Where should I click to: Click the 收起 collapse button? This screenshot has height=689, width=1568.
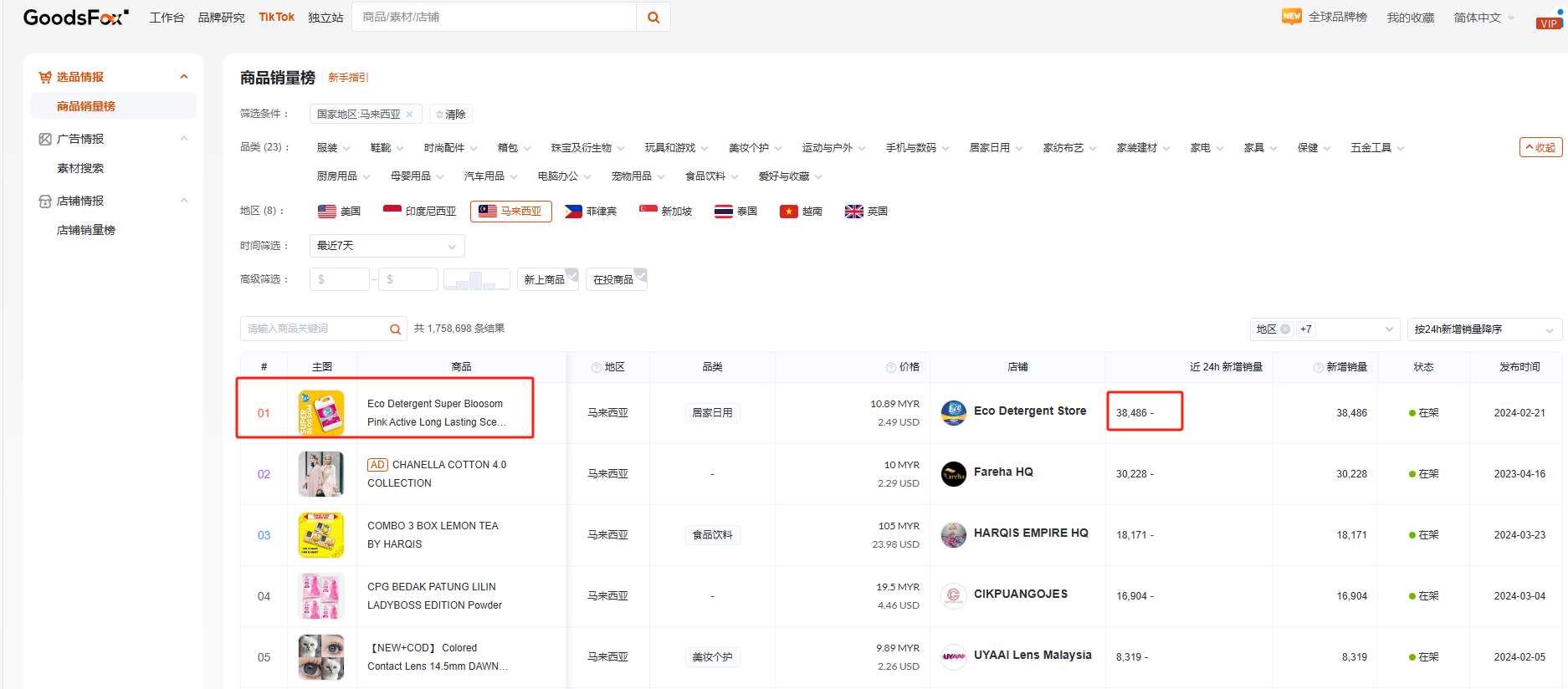tap(1540, 147)
